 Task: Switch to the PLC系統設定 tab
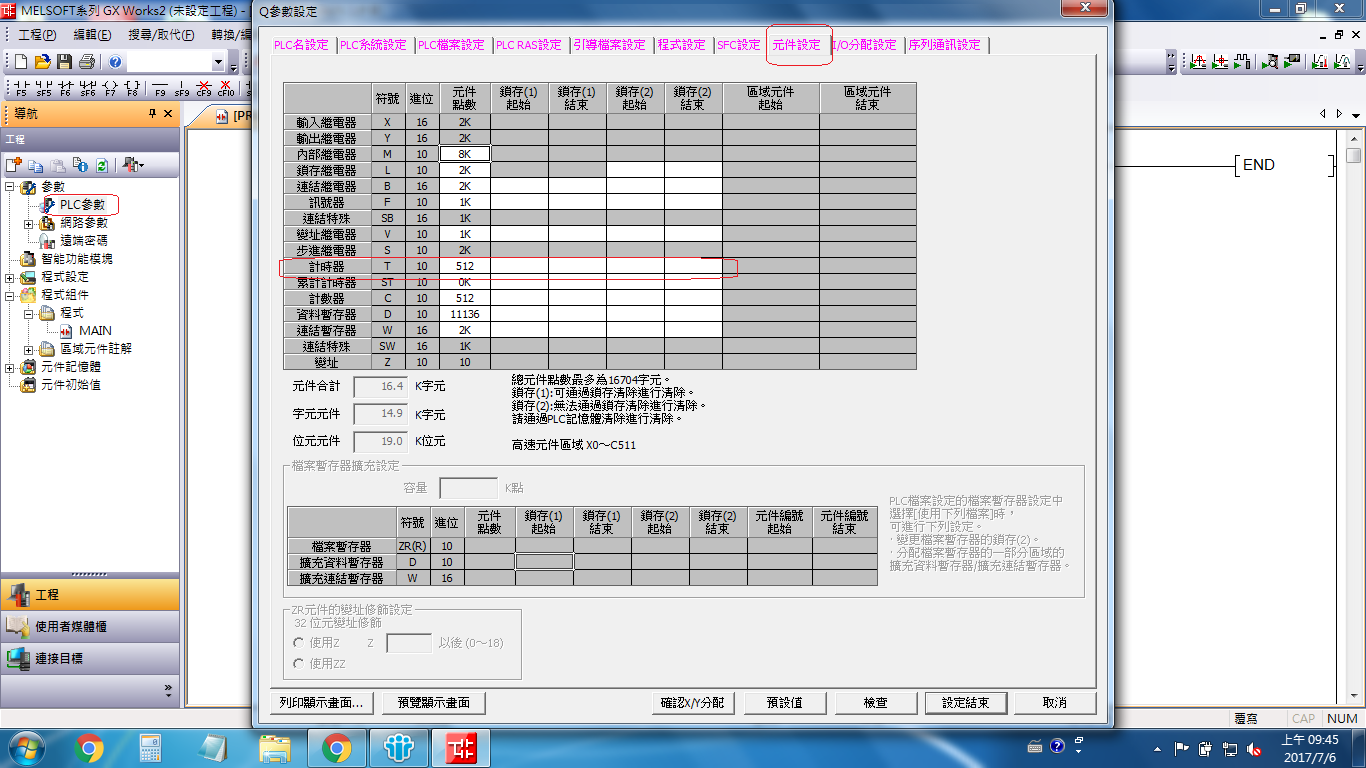tap(373, 45)
